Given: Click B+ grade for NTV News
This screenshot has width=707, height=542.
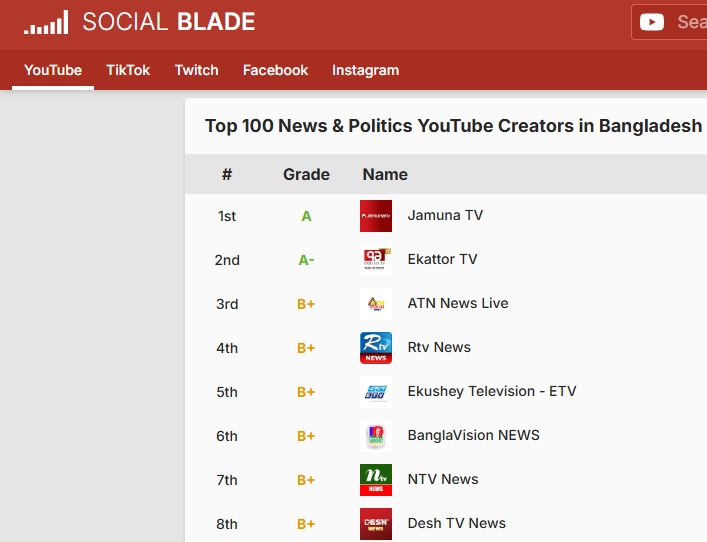Looking at the screenshot, I should coord(306,480).
